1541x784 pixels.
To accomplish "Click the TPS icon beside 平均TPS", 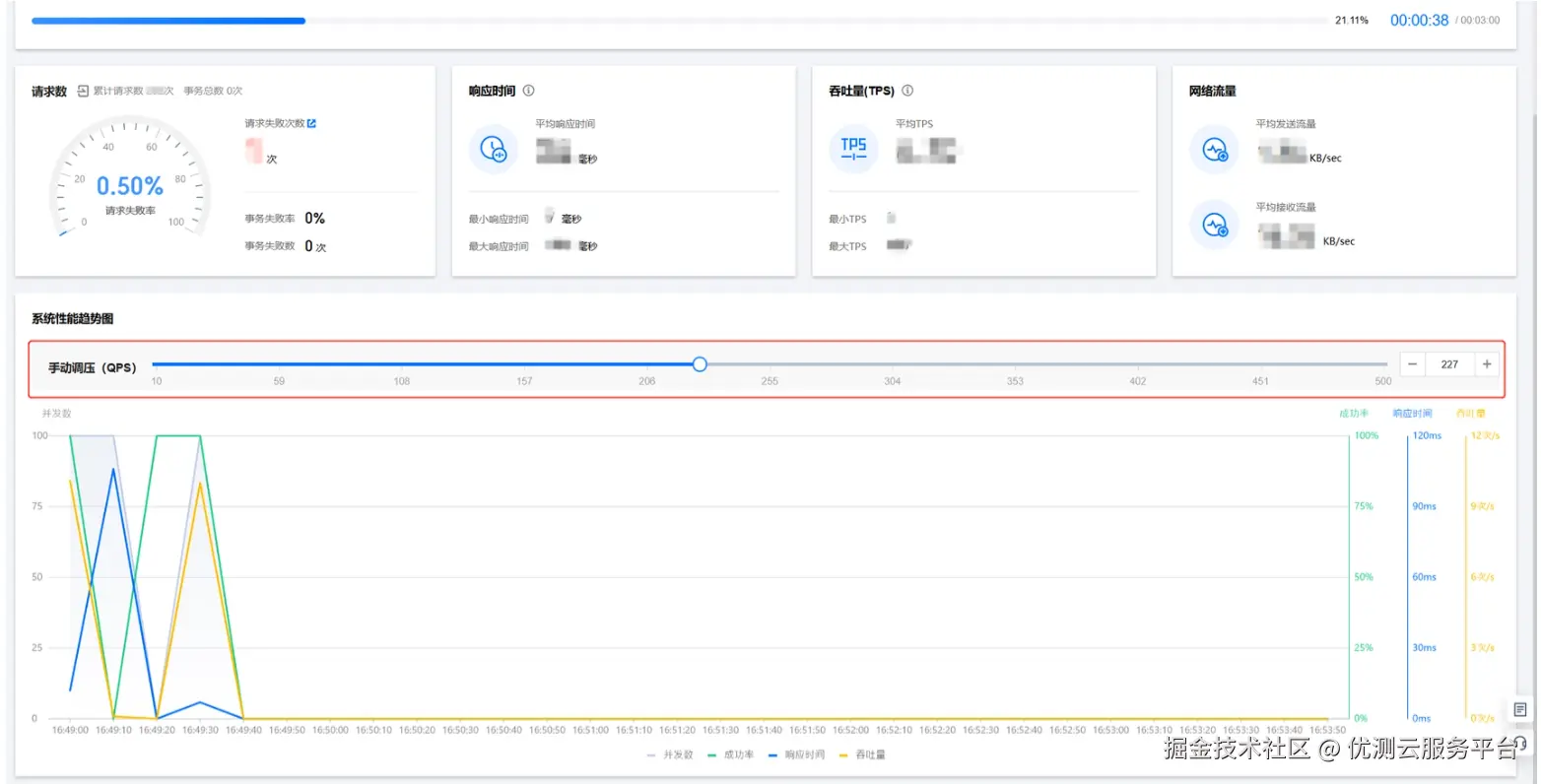I will point(853,150).
